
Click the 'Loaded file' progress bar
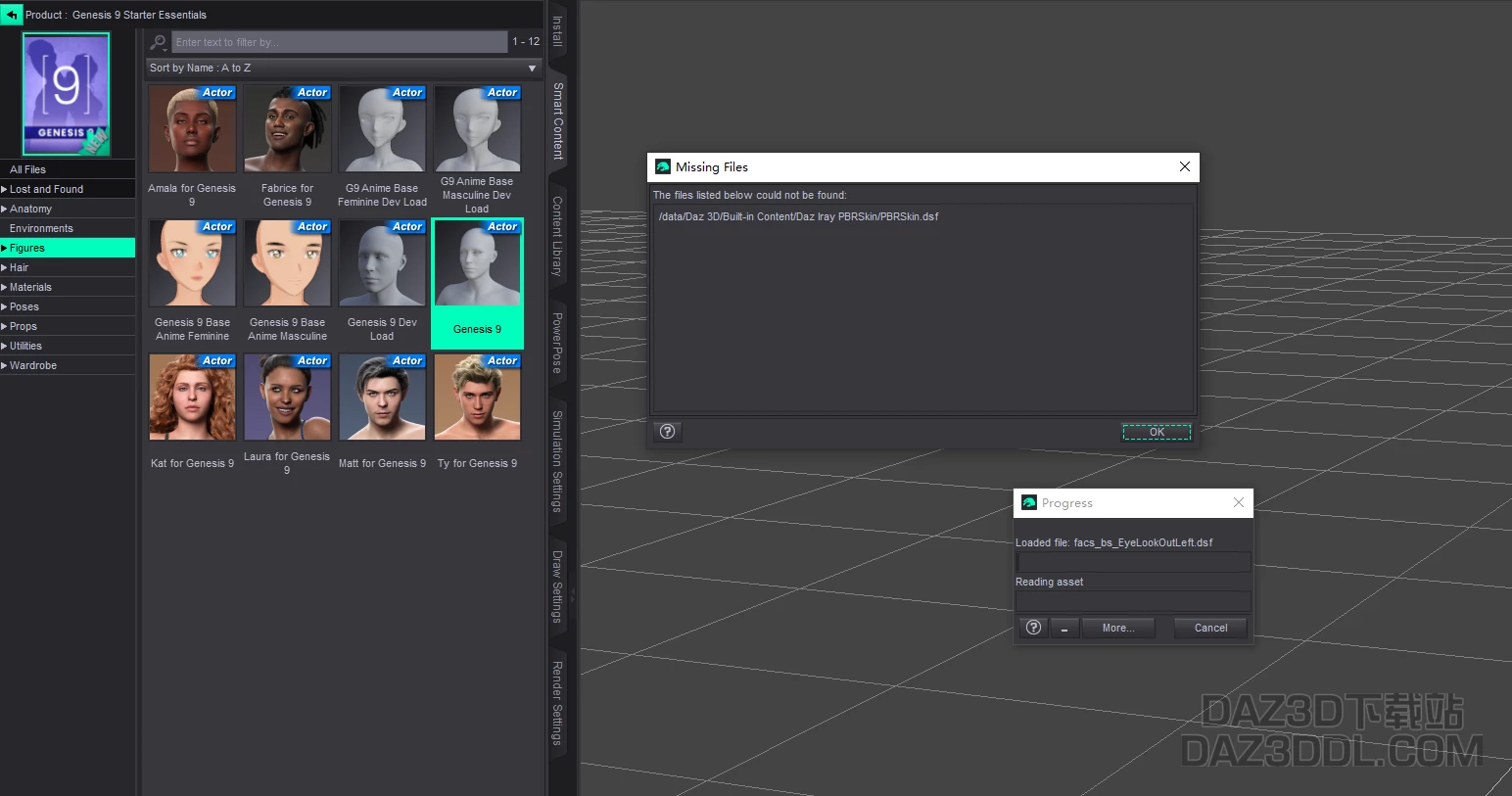pyautogui.click(x=1133, y=562)
